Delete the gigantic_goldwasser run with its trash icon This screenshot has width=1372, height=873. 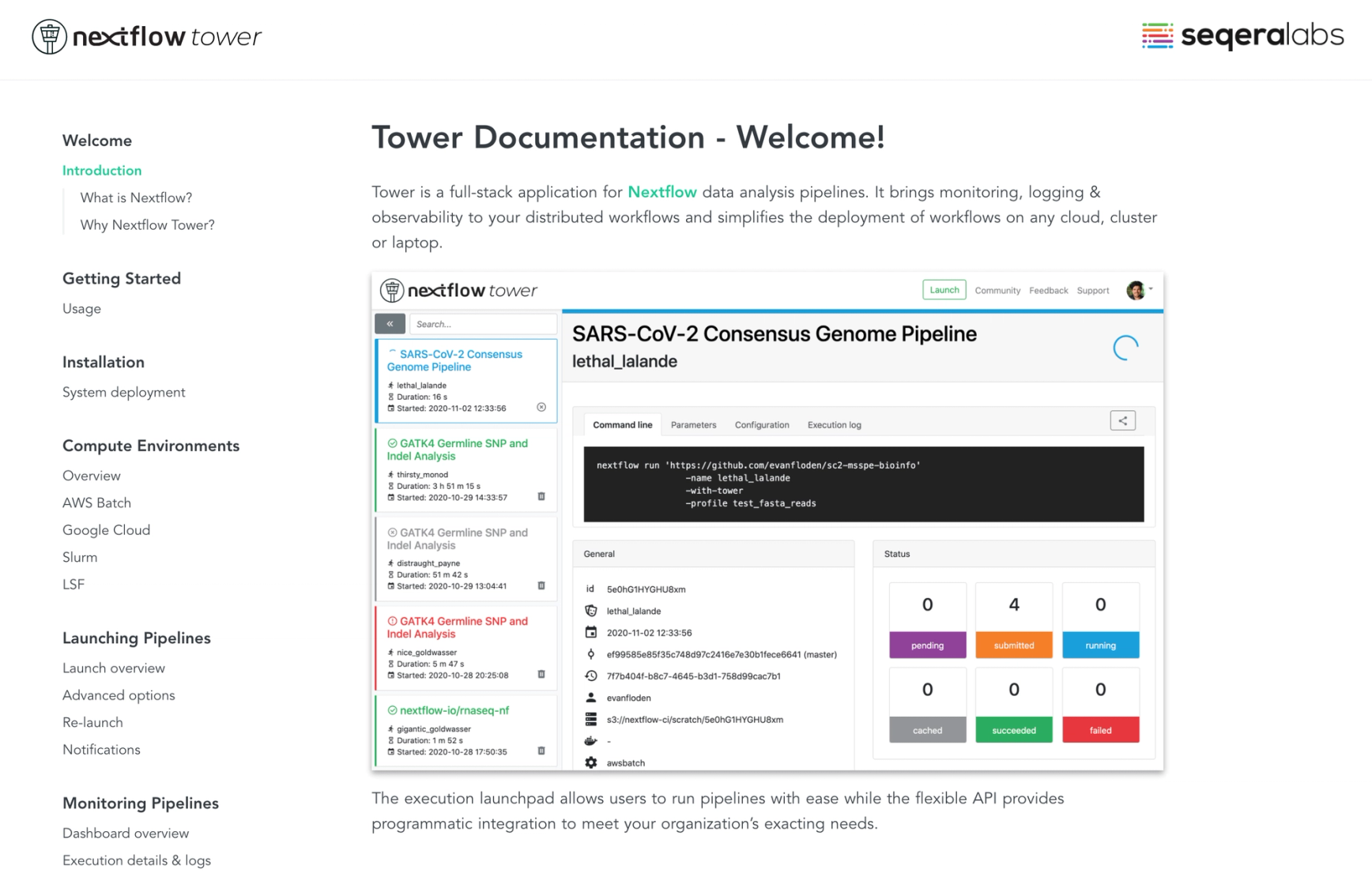click(x=541, y=751)
